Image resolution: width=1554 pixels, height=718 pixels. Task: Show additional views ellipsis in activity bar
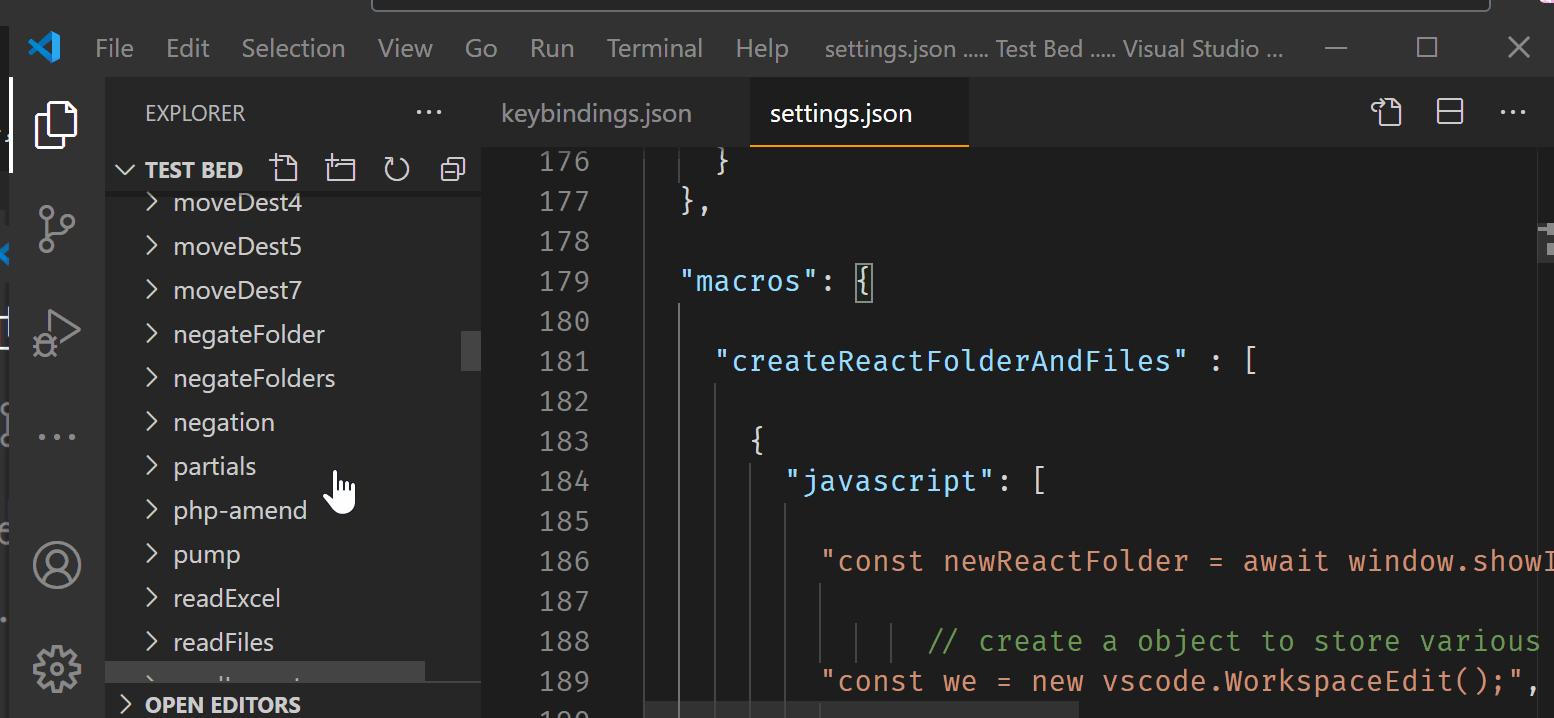(56, 437)
